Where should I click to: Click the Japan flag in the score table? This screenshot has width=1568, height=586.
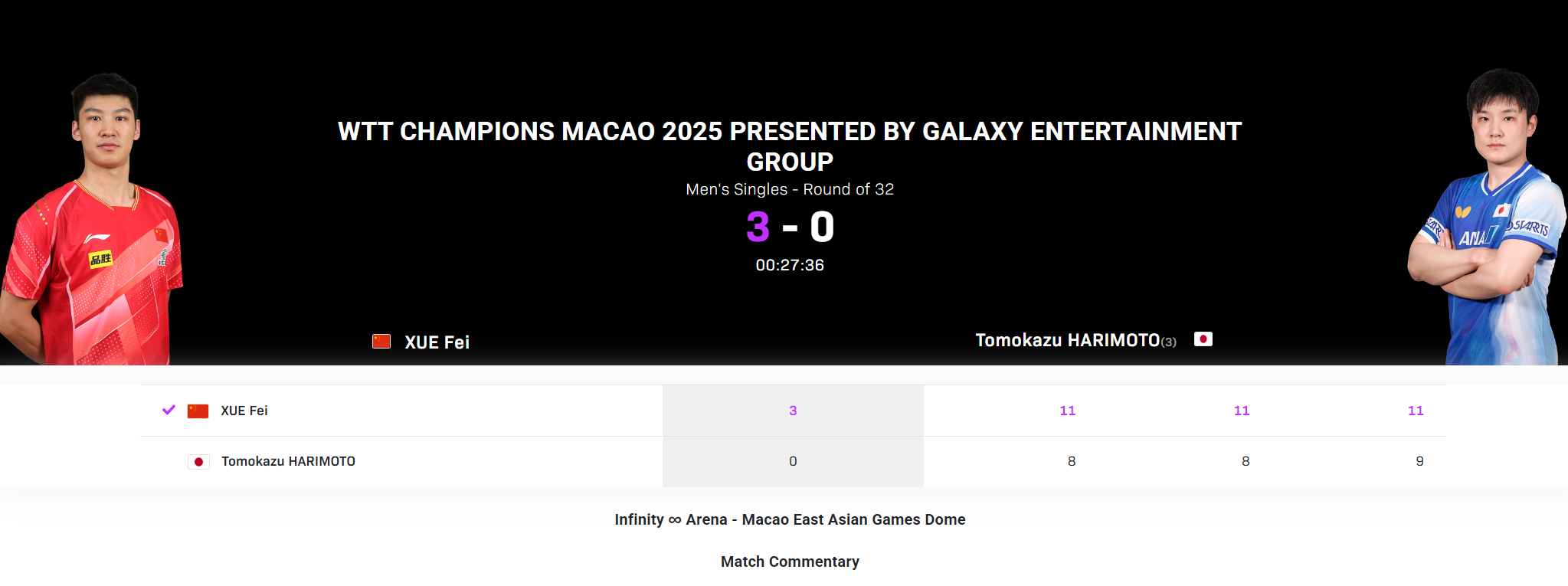pyautogui.click(x=198, y=462)
